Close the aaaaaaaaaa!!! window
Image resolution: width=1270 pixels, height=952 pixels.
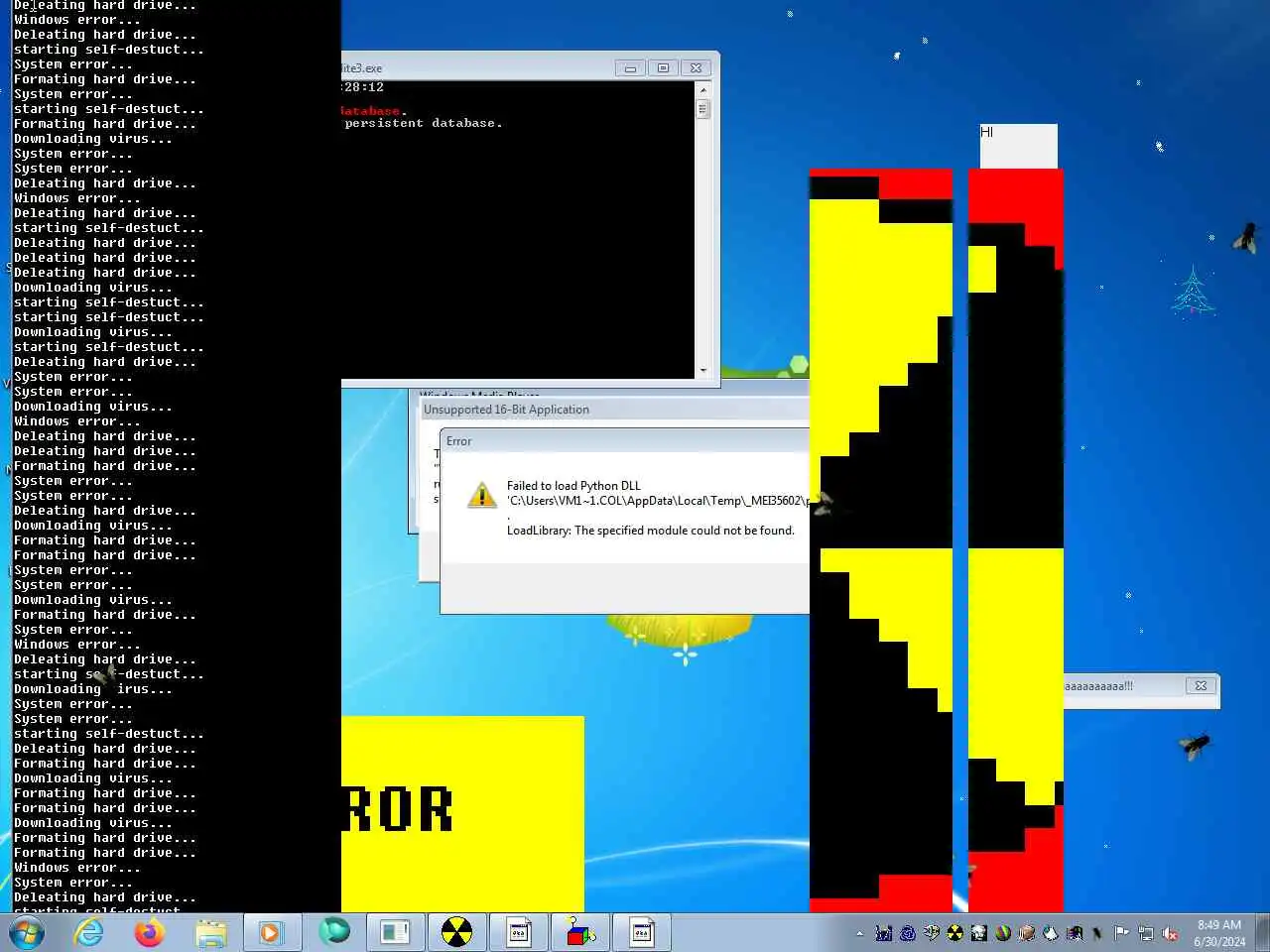(1201, 685)
